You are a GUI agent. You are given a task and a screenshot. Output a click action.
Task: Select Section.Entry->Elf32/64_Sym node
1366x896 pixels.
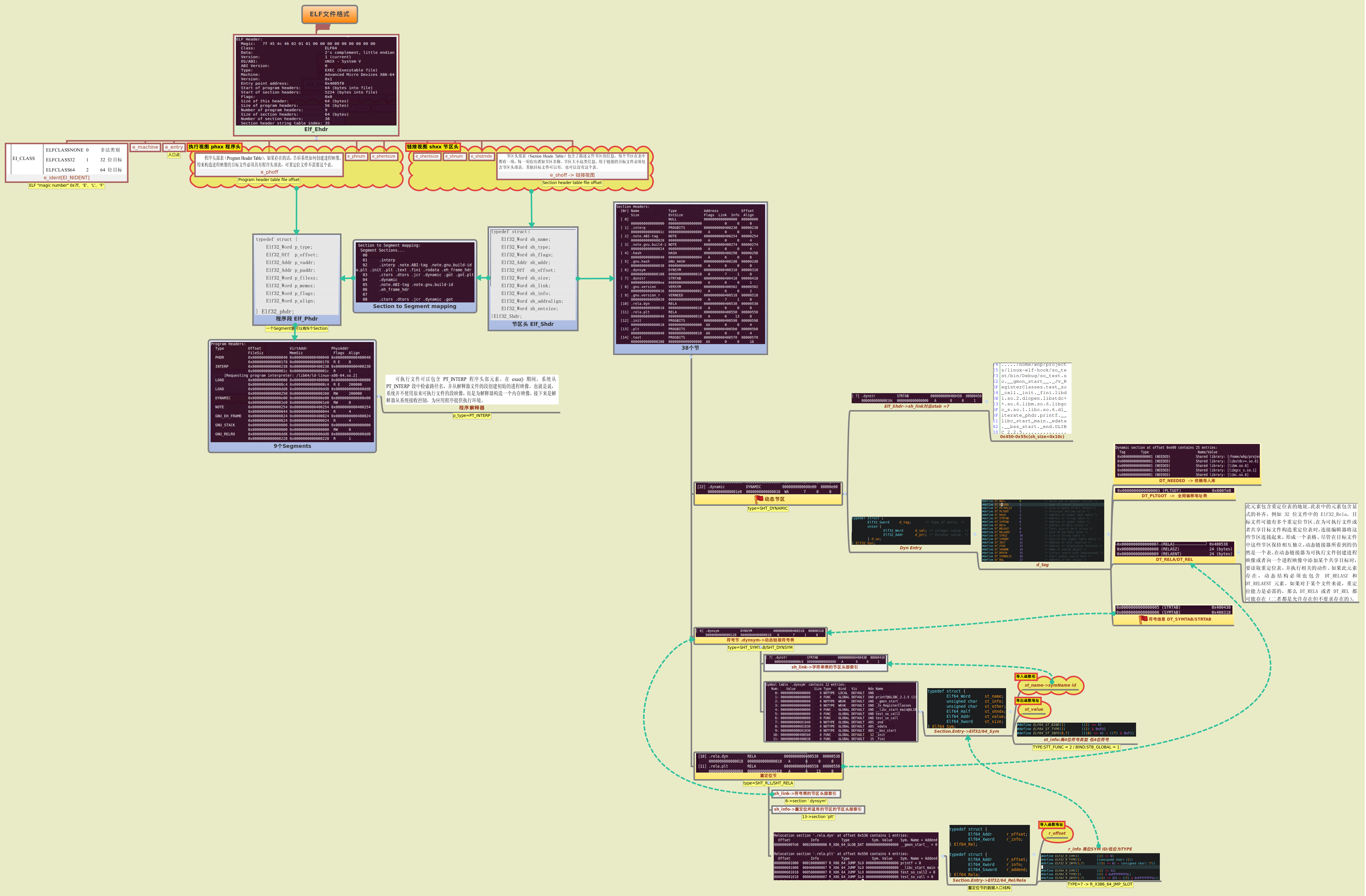(x=966, y=711)
